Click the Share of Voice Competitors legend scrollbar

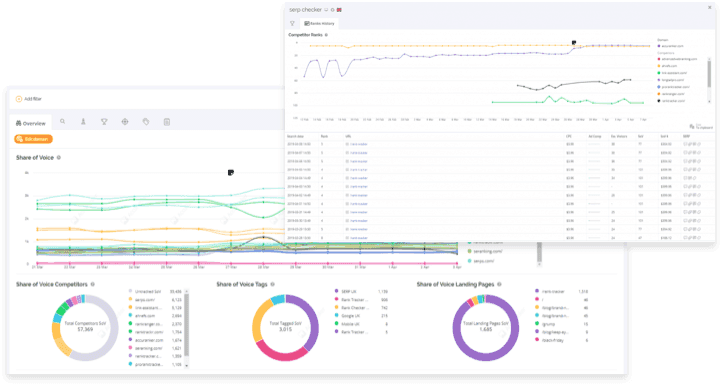point(186,325)
